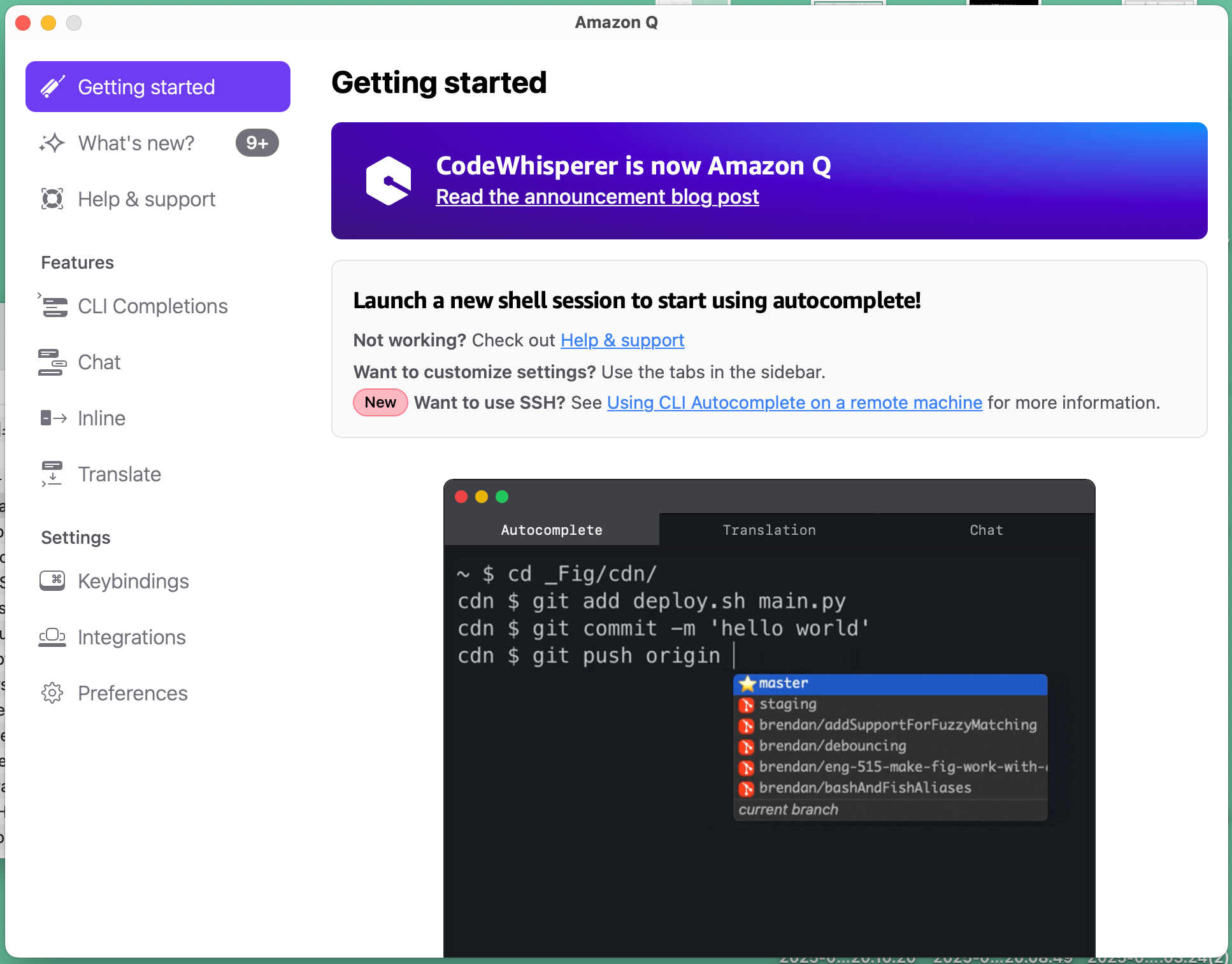The height and width of the screenshot is (964, 1232).
Task: Click the CodeWhisperer is now Amazon Q heading
Action: point(634,166)
